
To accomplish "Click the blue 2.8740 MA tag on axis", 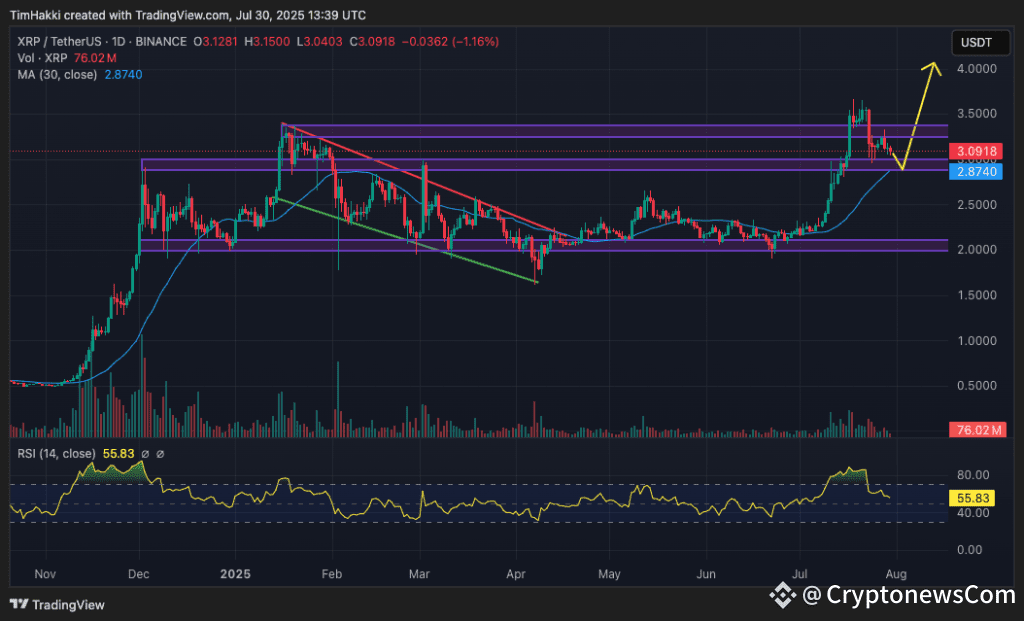I will 976,172.
